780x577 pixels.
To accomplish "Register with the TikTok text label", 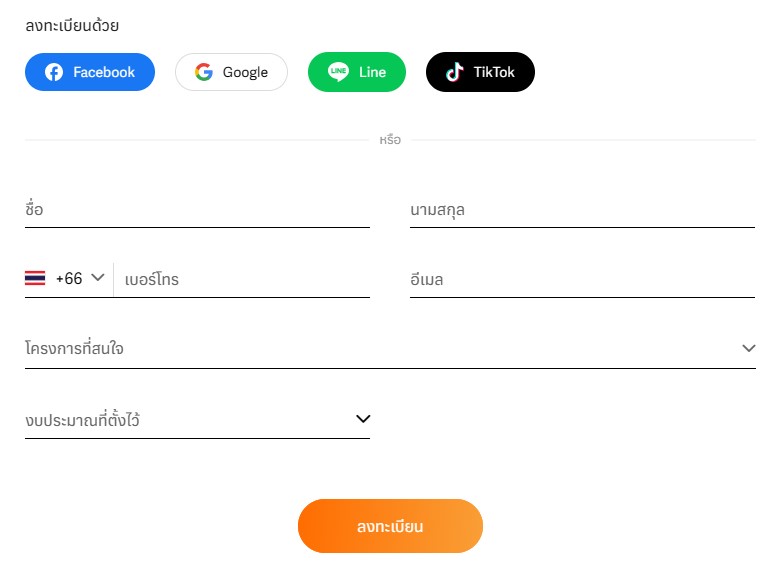I will pyautogui.click(x=494, y=72).
